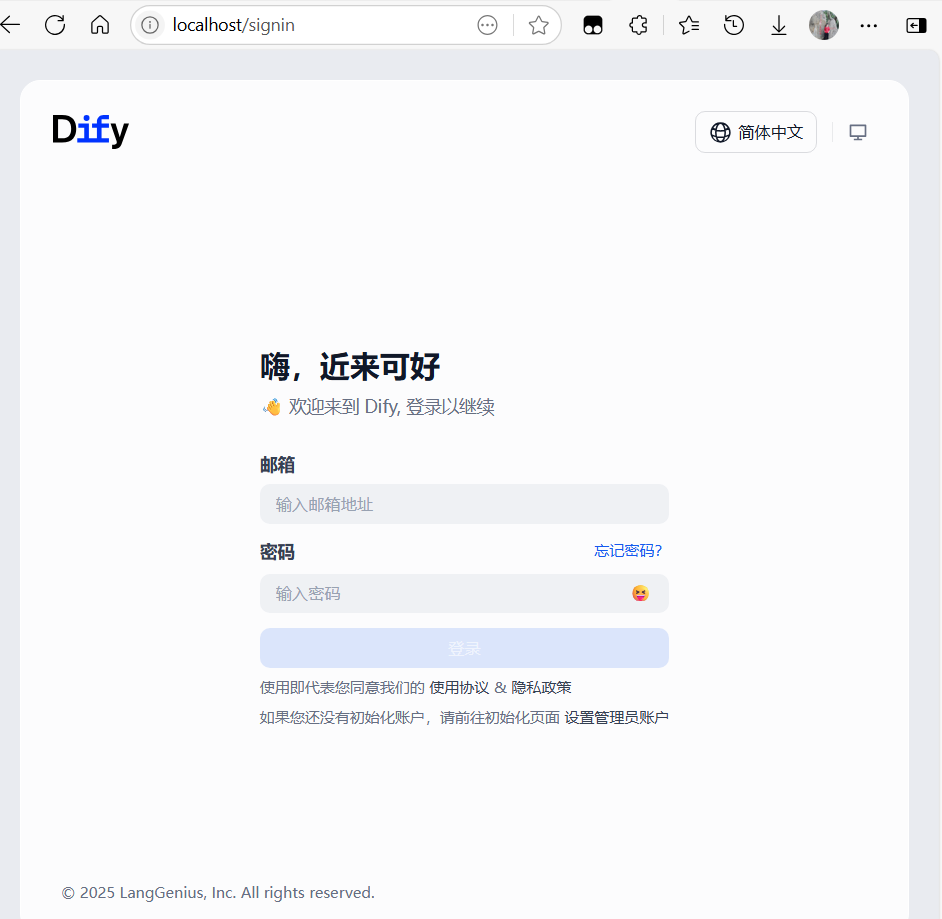Screen dimensions: 942x919
Task: Open the browser profile avatar
Action: click(x=824, y=25)
